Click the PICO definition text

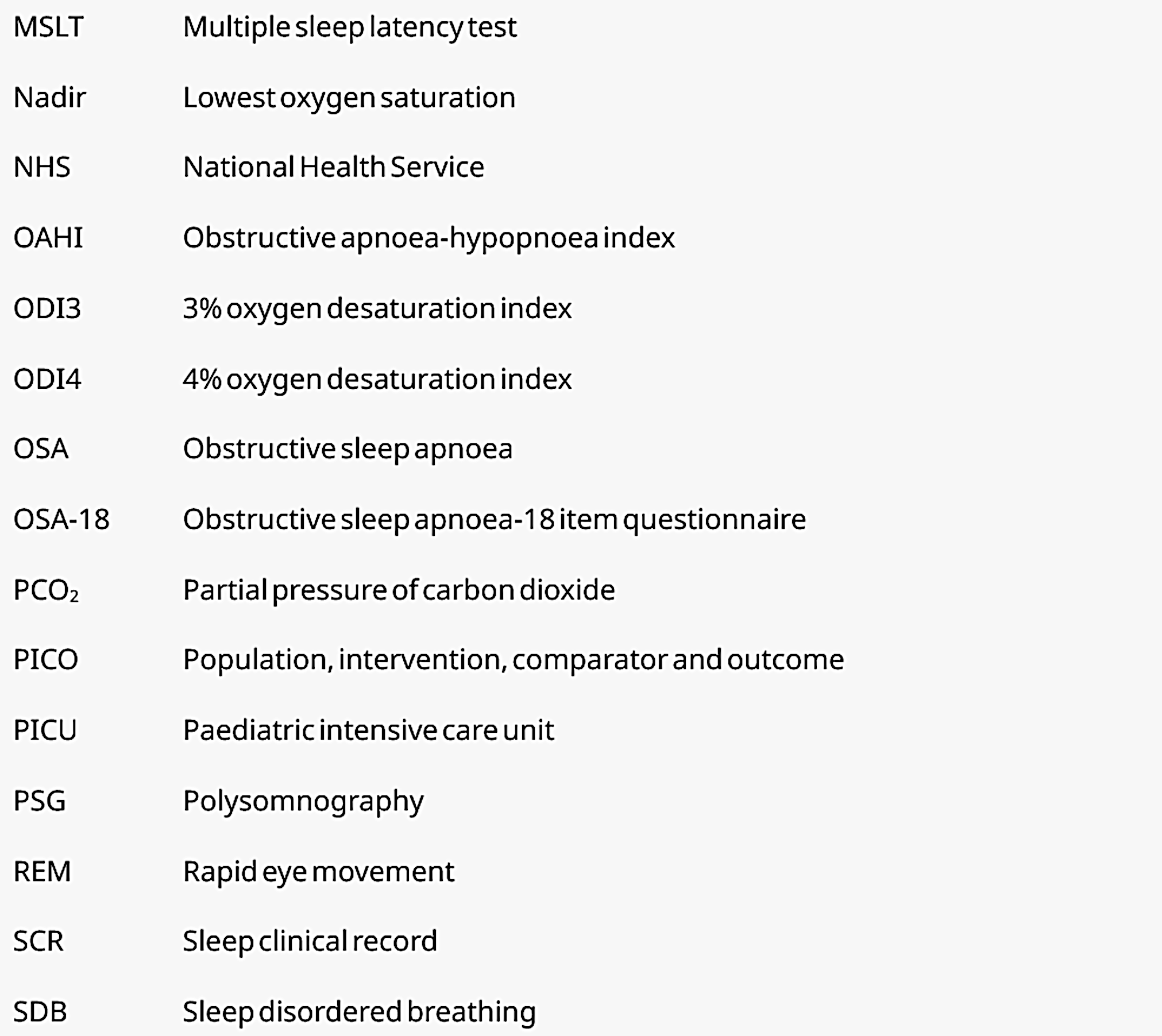click(513, 660)
